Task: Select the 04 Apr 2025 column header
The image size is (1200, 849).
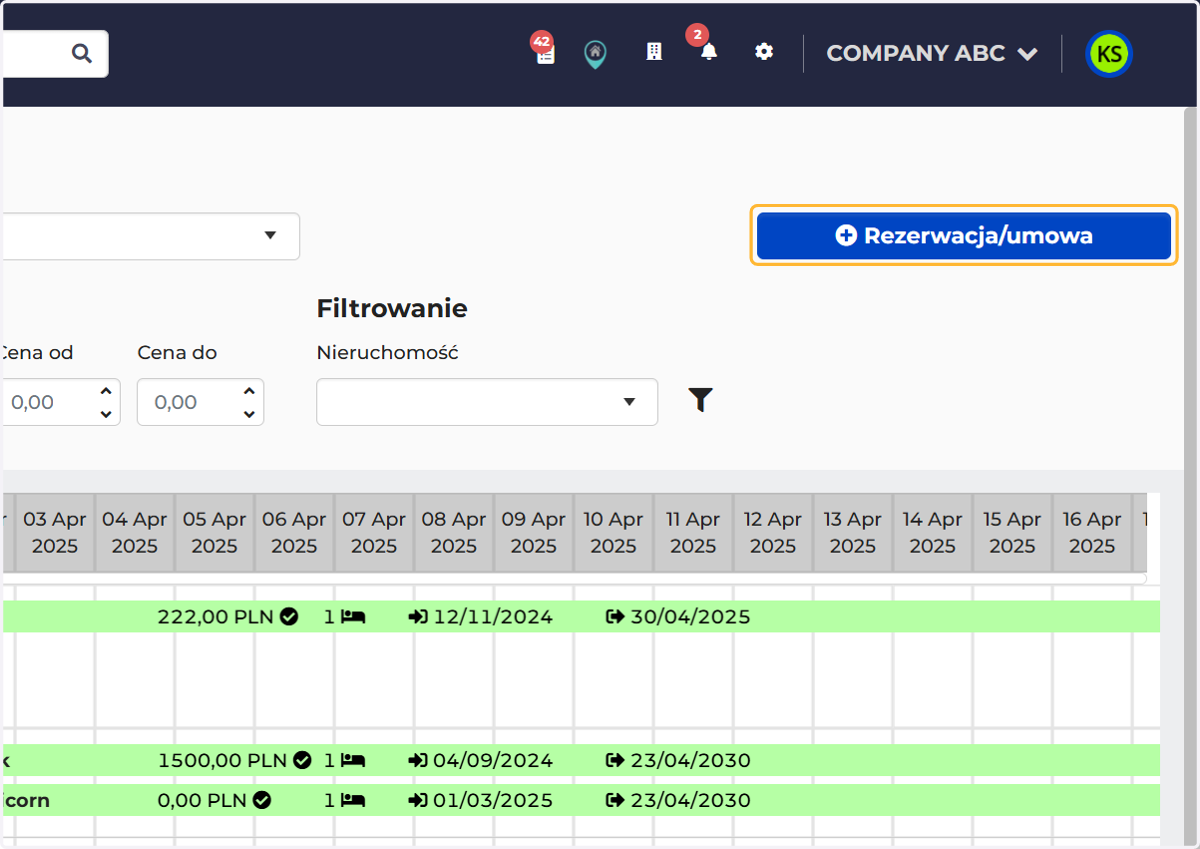Action: click(x=135, y=533)
